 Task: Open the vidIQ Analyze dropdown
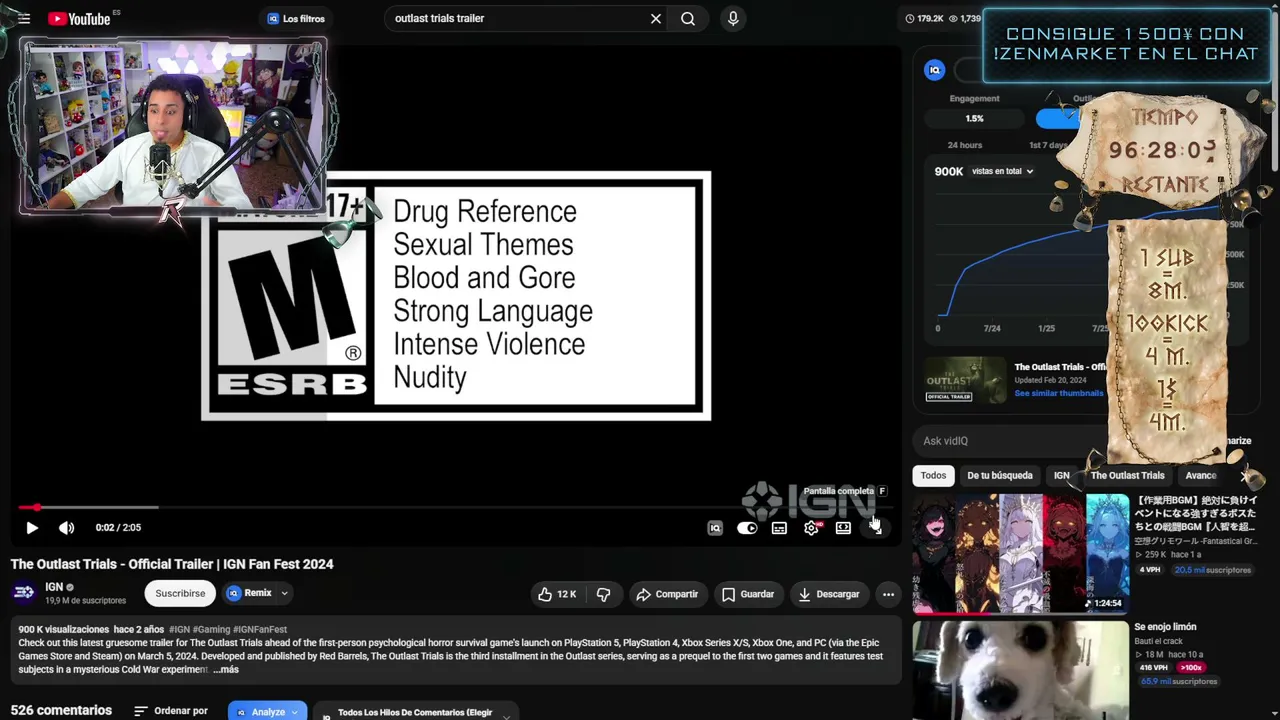click(x=267, y=711)
